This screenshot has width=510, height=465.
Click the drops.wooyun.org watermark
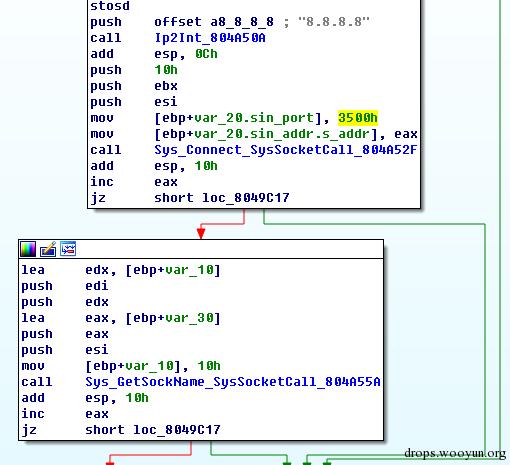tap(455, 453)
